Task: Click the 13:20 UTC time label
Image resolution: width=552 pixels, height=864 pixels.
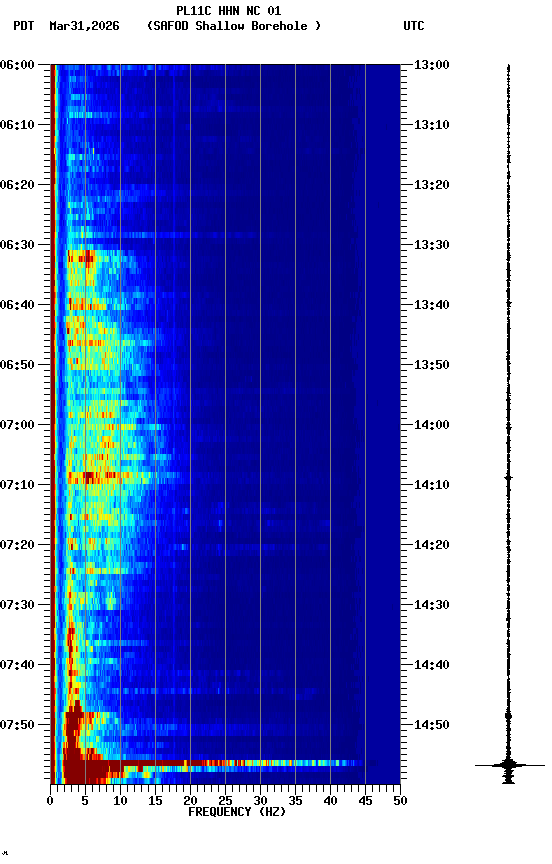Action: click(x=432, y=185)
